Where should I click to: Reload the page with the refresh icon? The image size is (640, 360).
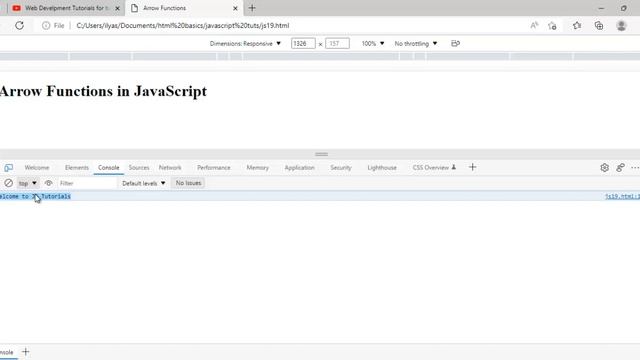19,25
